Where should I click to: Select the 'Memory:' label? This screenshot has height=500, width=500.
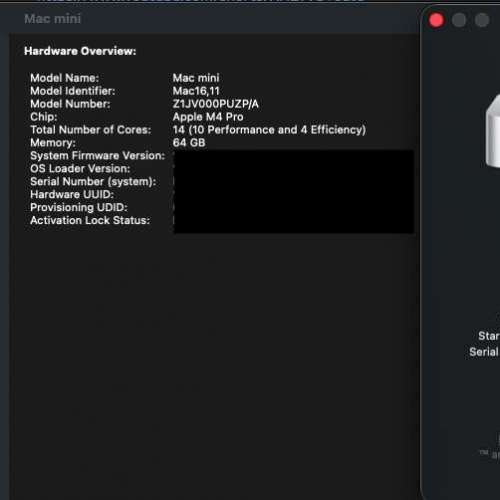pyautogui.click(x=53, y=143)
